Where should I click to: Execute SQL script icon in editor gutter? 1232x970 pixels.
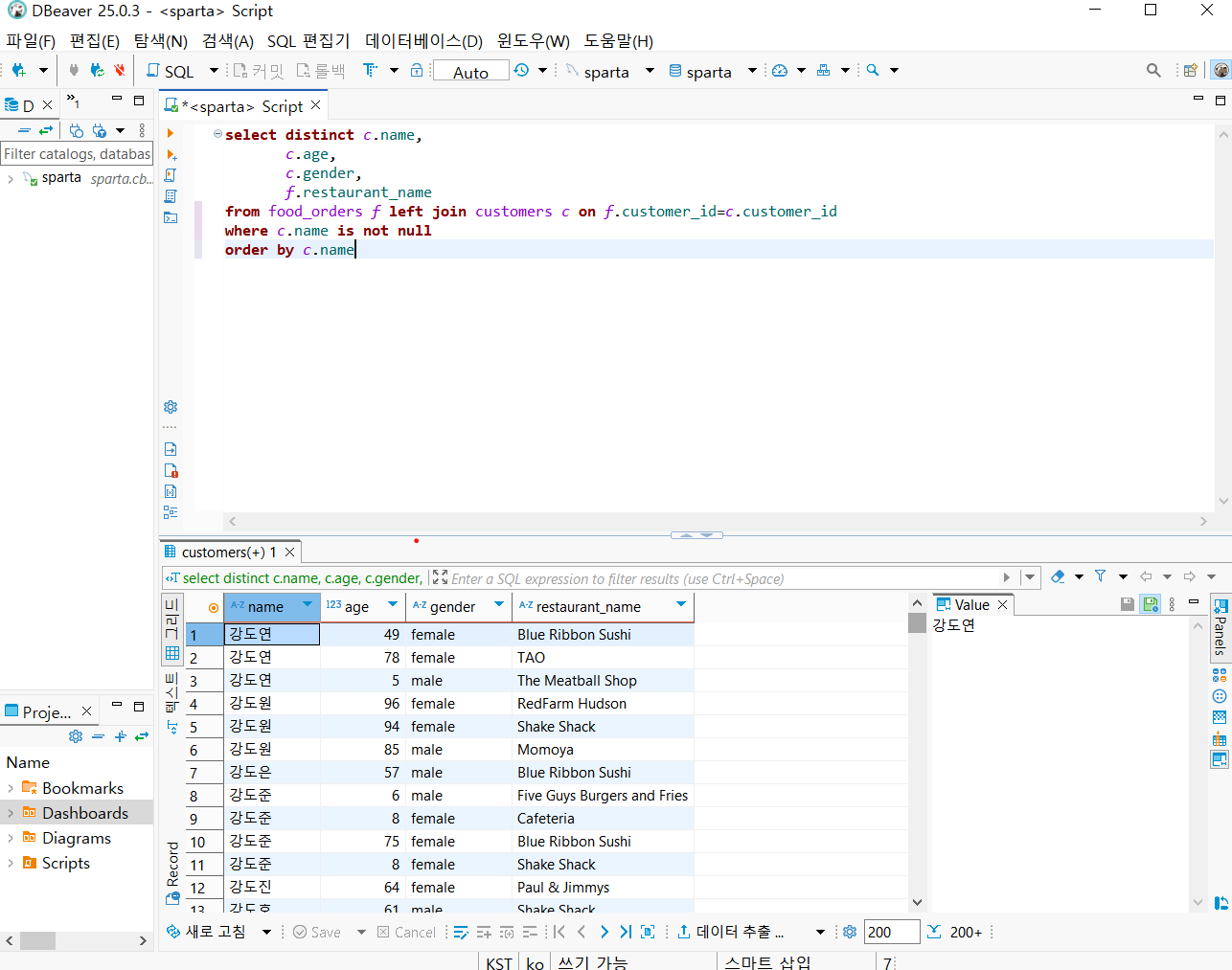(x=171, y=175)
